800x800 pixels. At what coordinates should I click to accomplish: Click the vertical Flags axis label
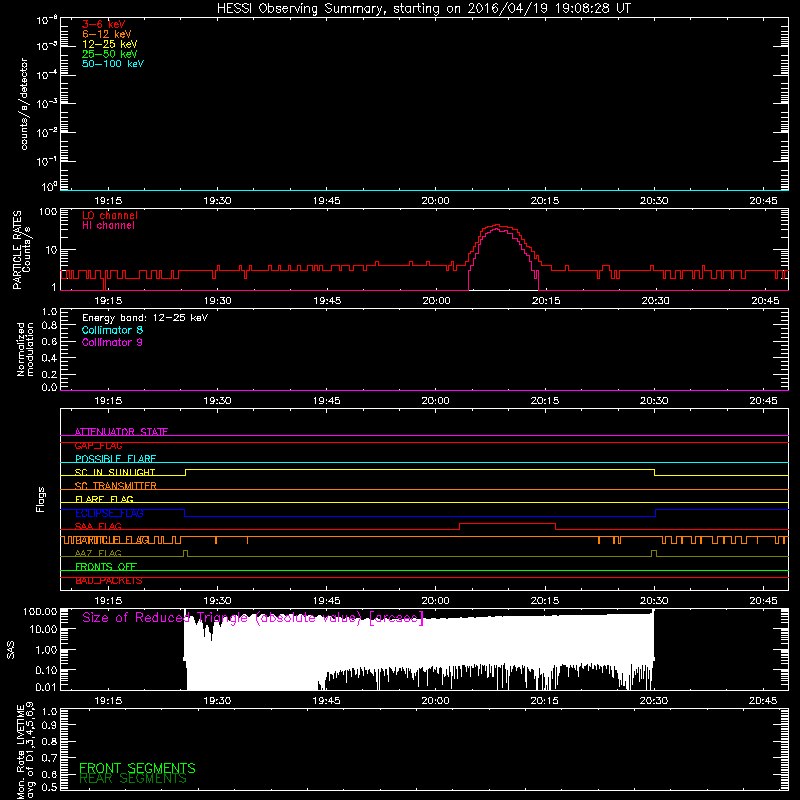coord(41,499)
